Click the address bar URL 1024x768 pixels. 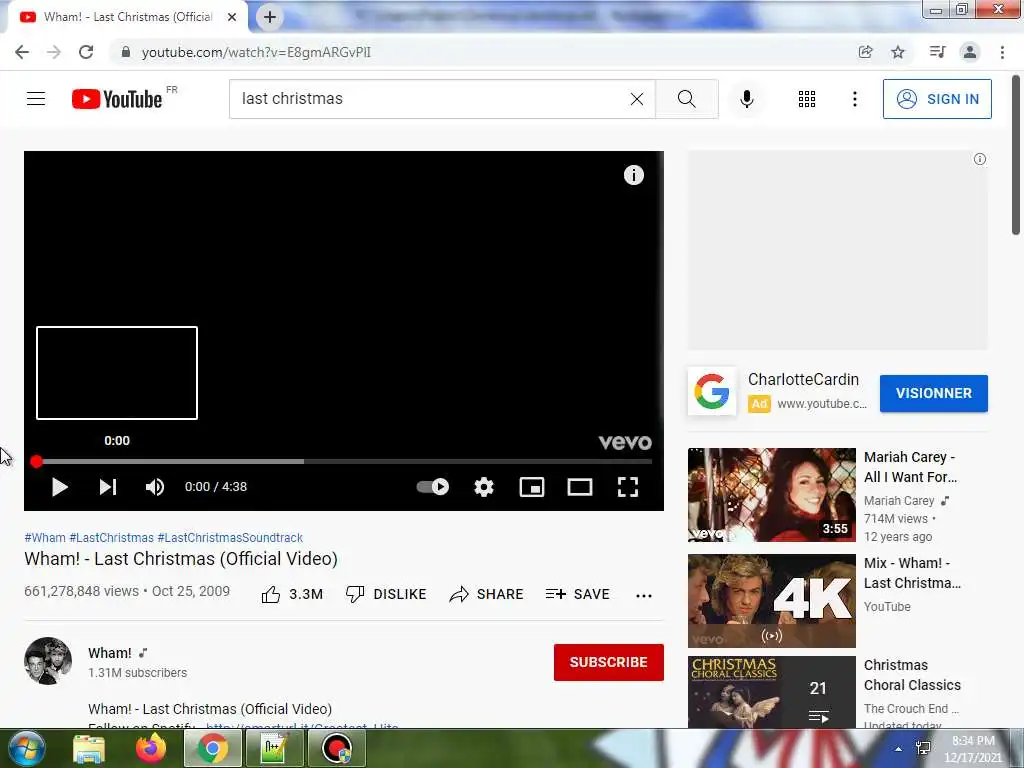point(256,52)
